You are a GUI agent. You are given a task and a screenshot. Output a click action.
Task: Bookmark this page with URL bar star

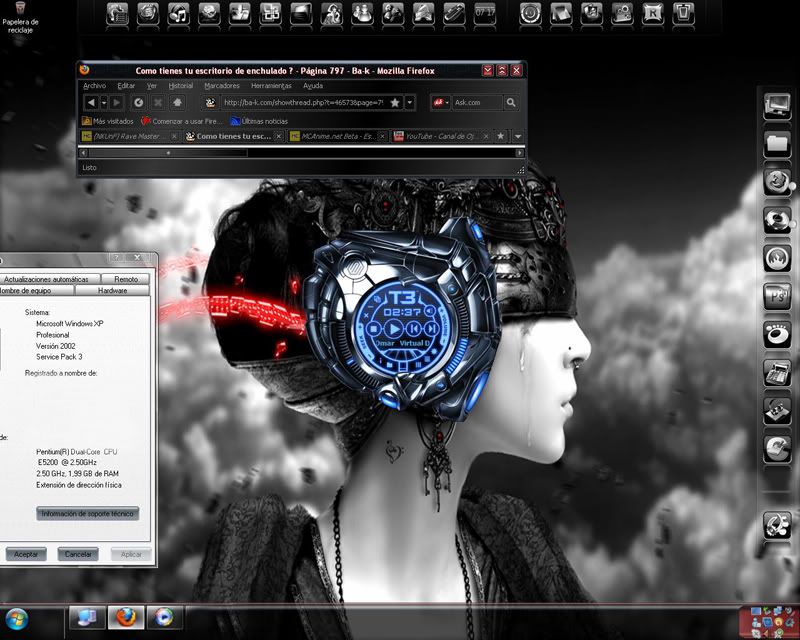(x=395, y=103)
